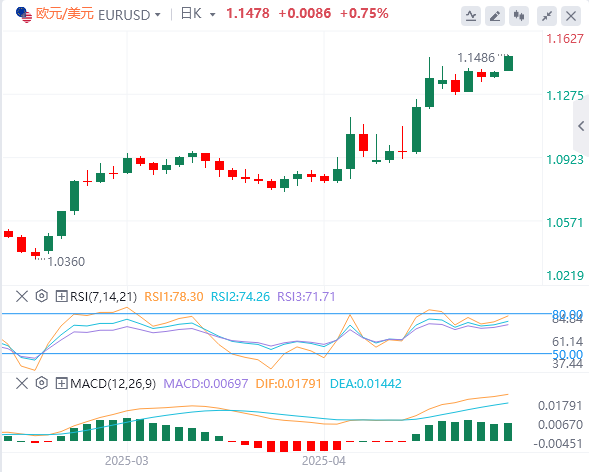Expand the side panel arrow tab

581,126
